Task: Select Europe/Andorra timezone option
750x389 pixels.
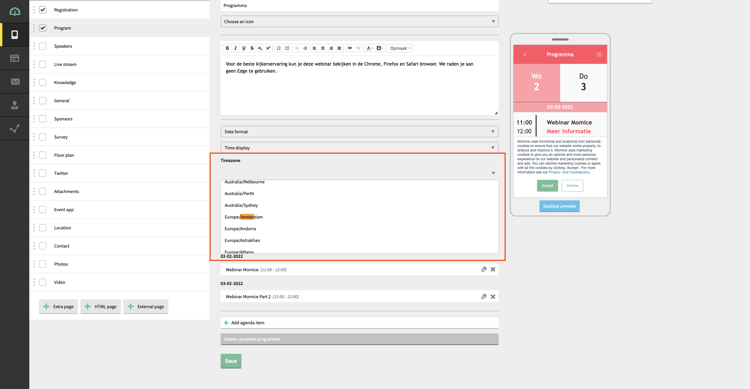Action: tap(359, 229)
